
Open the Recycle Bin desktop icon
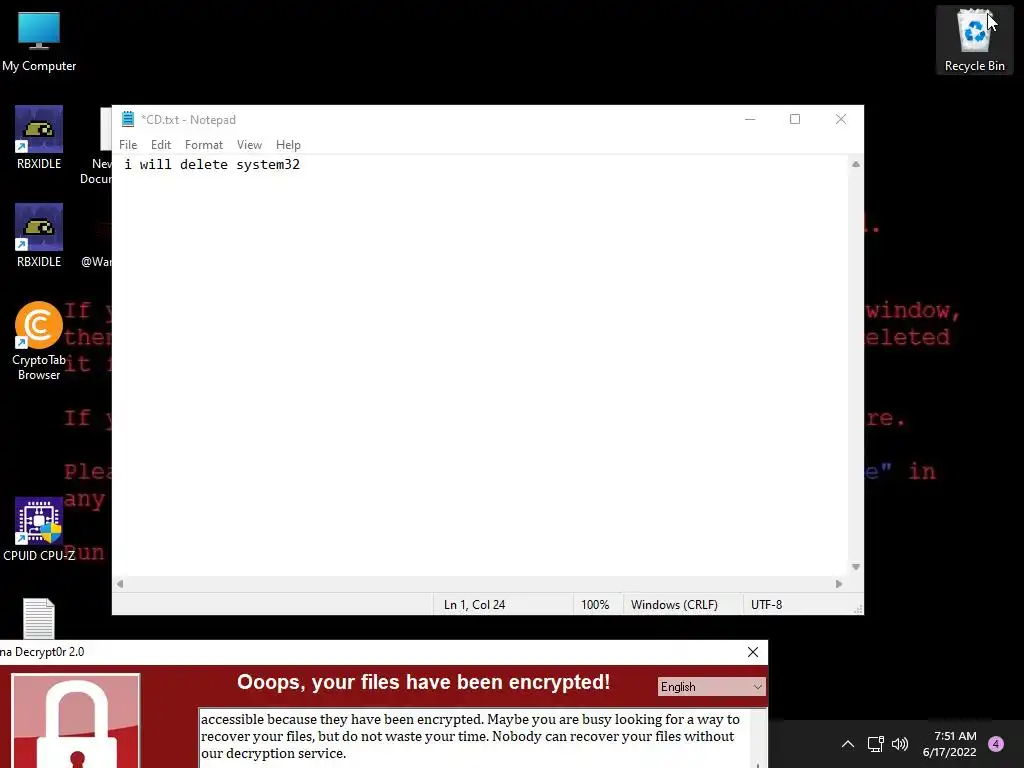click(974, 40)
